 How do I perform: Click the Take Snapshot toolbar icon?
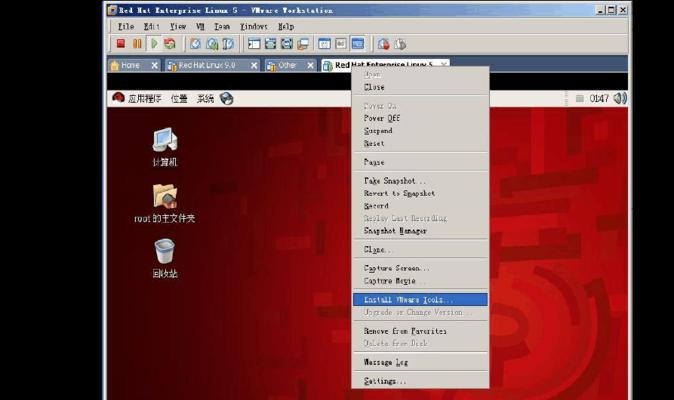(195, 43)
